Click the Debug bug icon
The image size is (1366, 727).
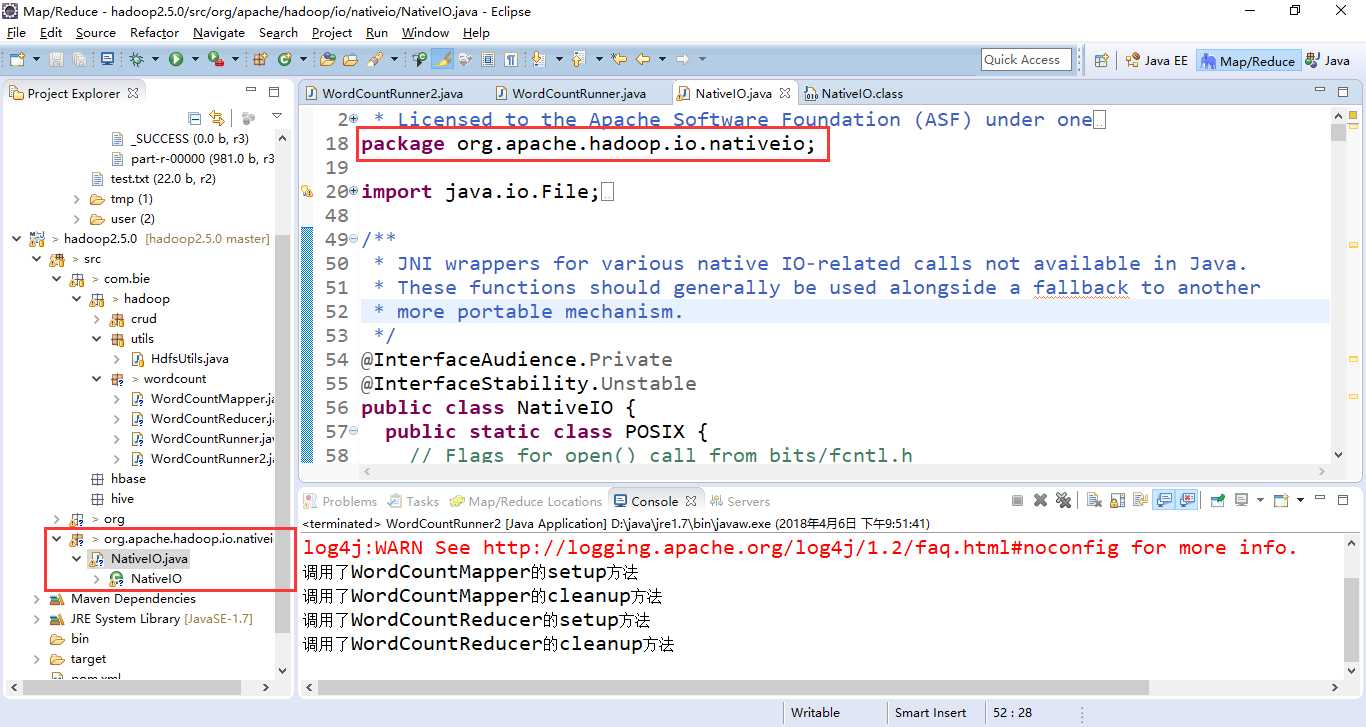pyautogui.click(x=137, y=60)
